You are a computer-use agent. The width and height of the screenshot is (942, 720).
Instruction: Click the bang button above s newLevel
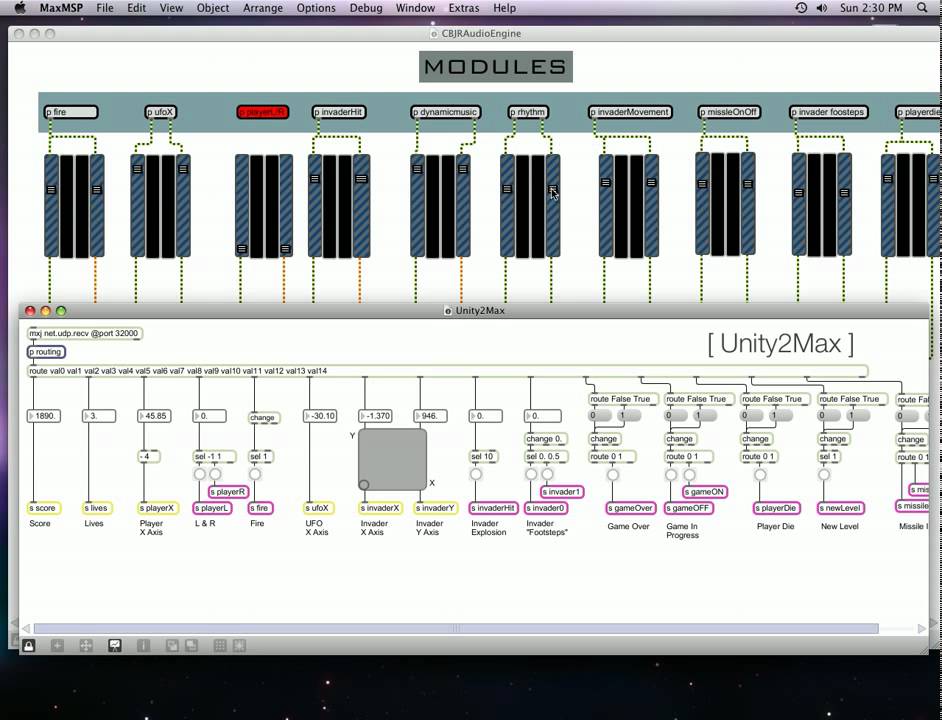coord(824,475)
